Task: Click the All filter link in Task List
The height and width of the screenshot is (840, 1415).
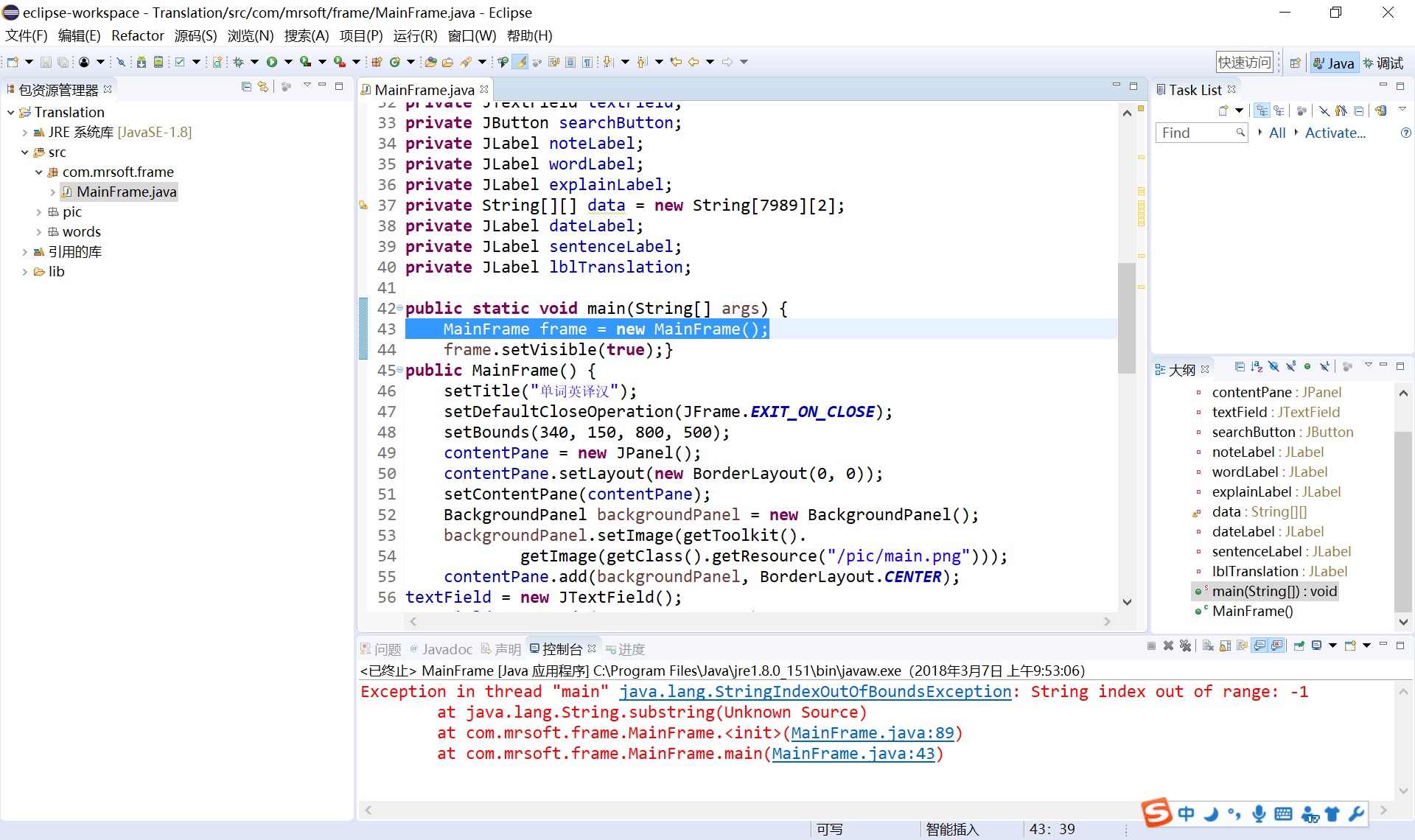Action: tap(1277, 133)
